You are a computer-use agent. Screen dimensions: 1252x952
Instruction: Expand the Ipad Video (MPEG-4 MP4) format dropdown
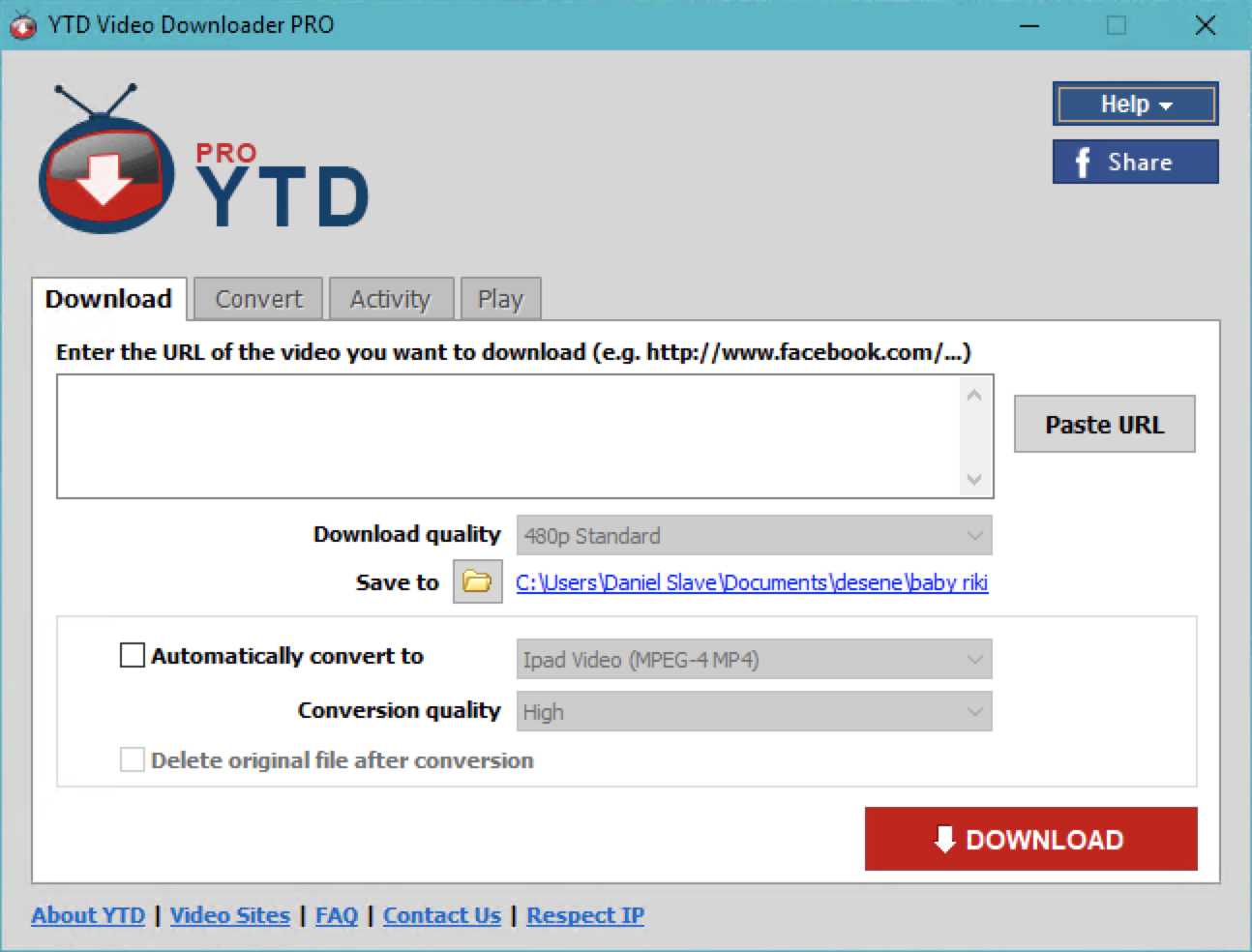754,660
